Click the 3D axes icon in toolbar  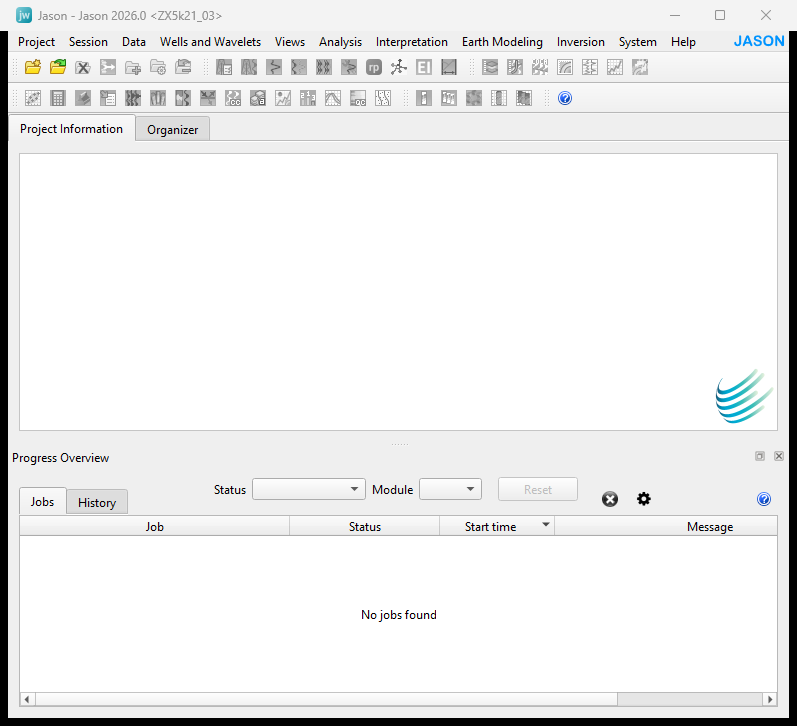point(398,67)
